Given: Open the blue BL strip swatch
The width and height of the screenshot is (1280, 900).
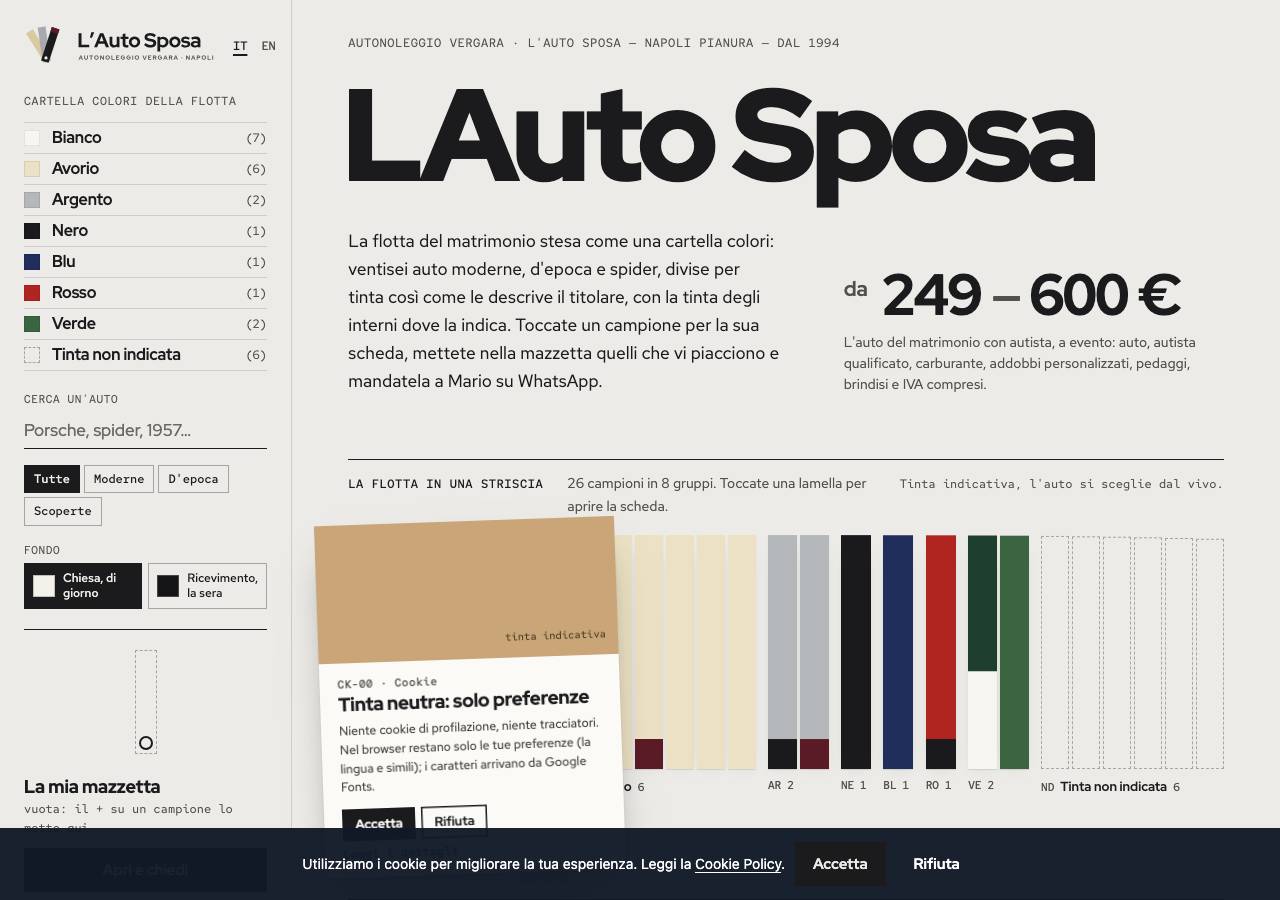Looking at the screenshot, I should pos(898,652).
